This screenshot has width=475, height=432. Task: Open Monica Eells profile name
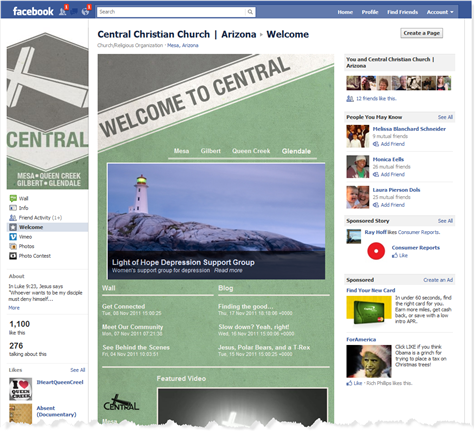coord(388,159)
